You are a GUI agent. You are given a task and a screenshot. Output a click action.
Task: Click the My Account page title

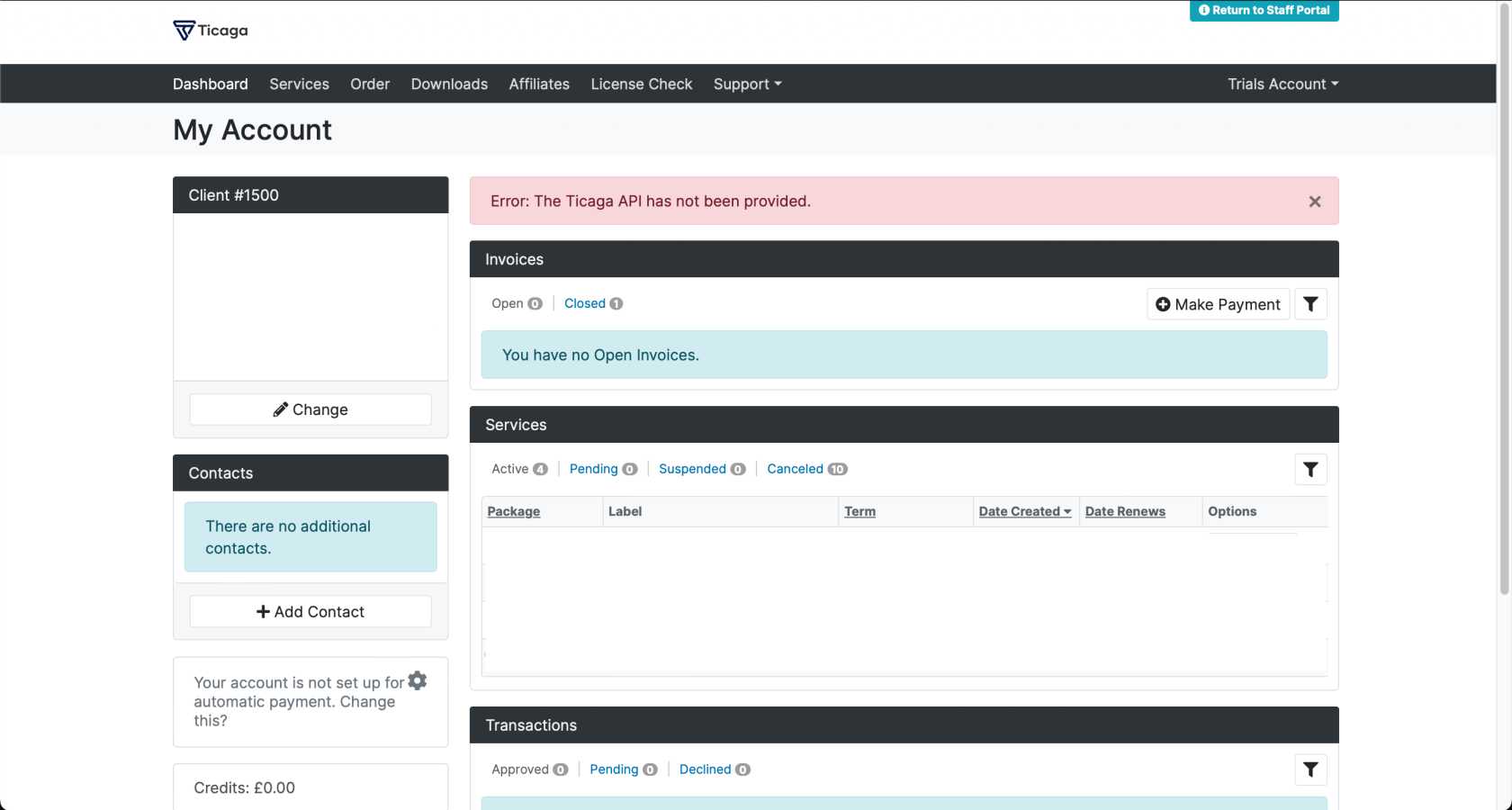[252, 130]
